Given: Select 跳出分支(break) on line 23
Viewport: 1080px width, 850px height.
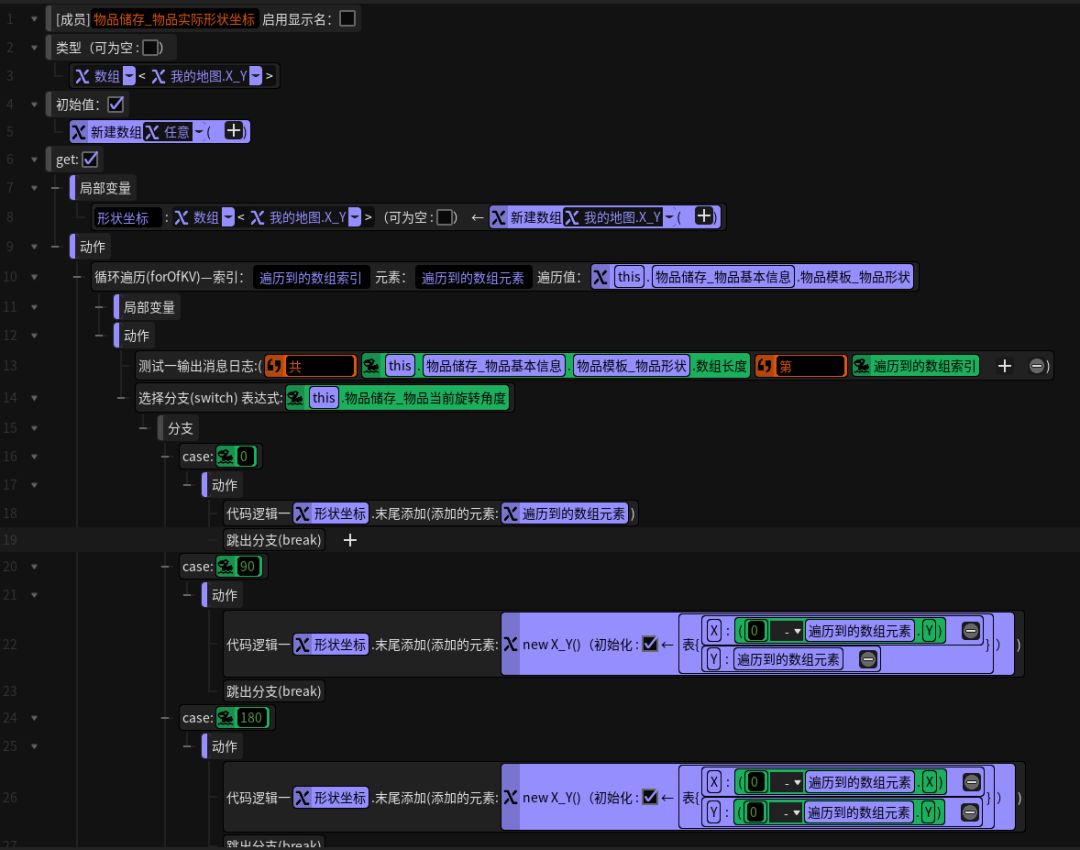Looking at the screenshot, I should tap(273, 691).
